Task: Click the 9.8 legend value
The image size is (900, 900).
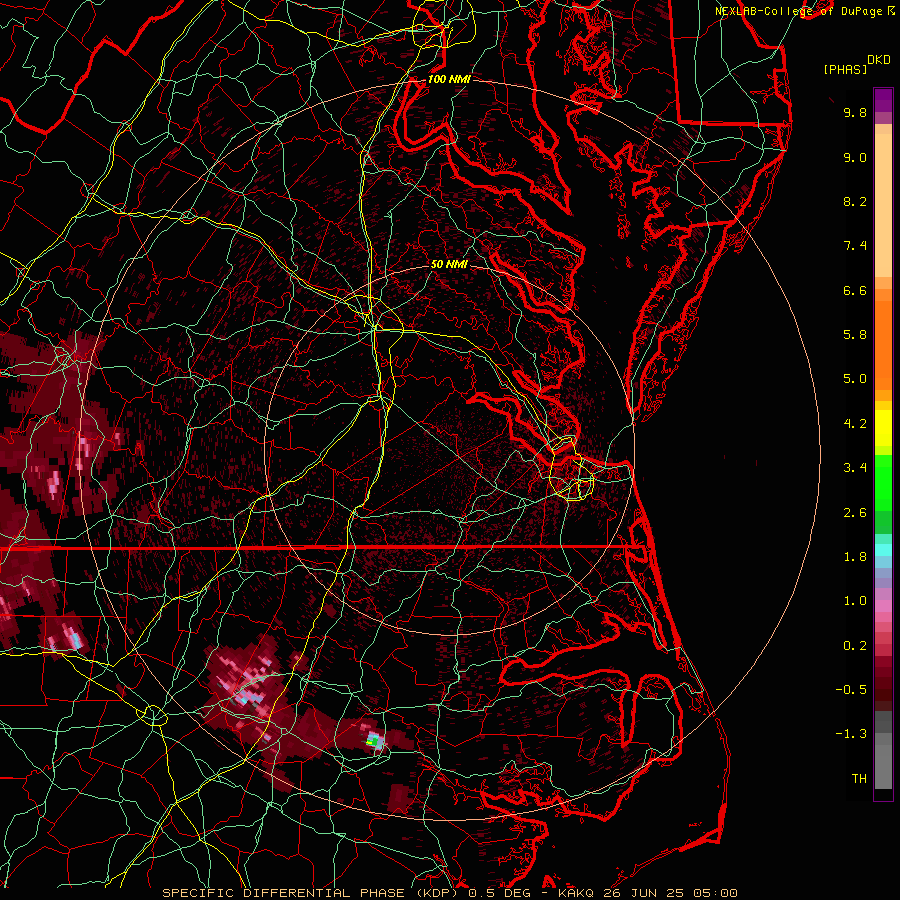Action: point(855,112)
